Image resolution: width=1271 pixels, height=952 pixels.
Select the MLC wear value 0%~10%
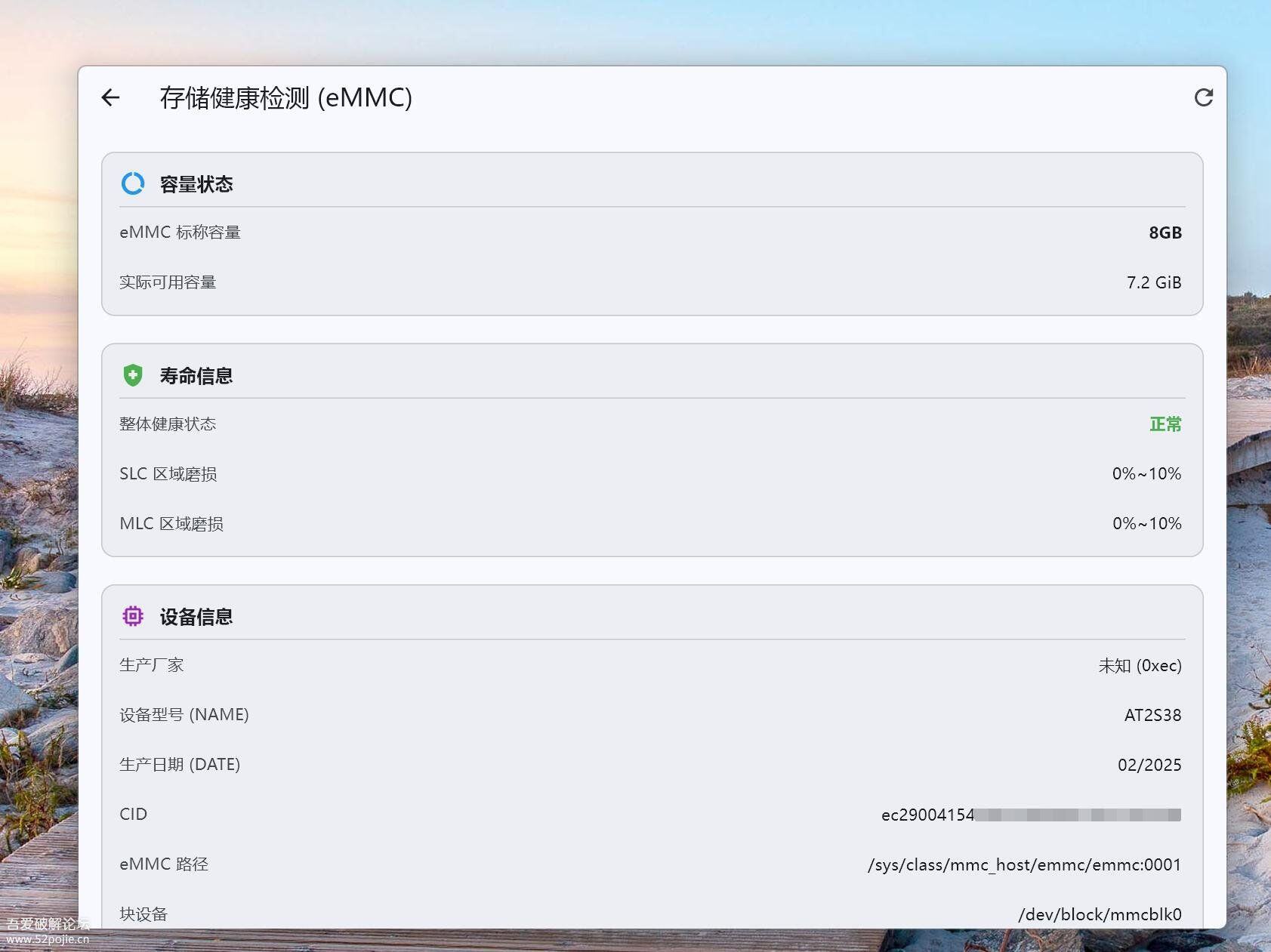coord(1146,524)
